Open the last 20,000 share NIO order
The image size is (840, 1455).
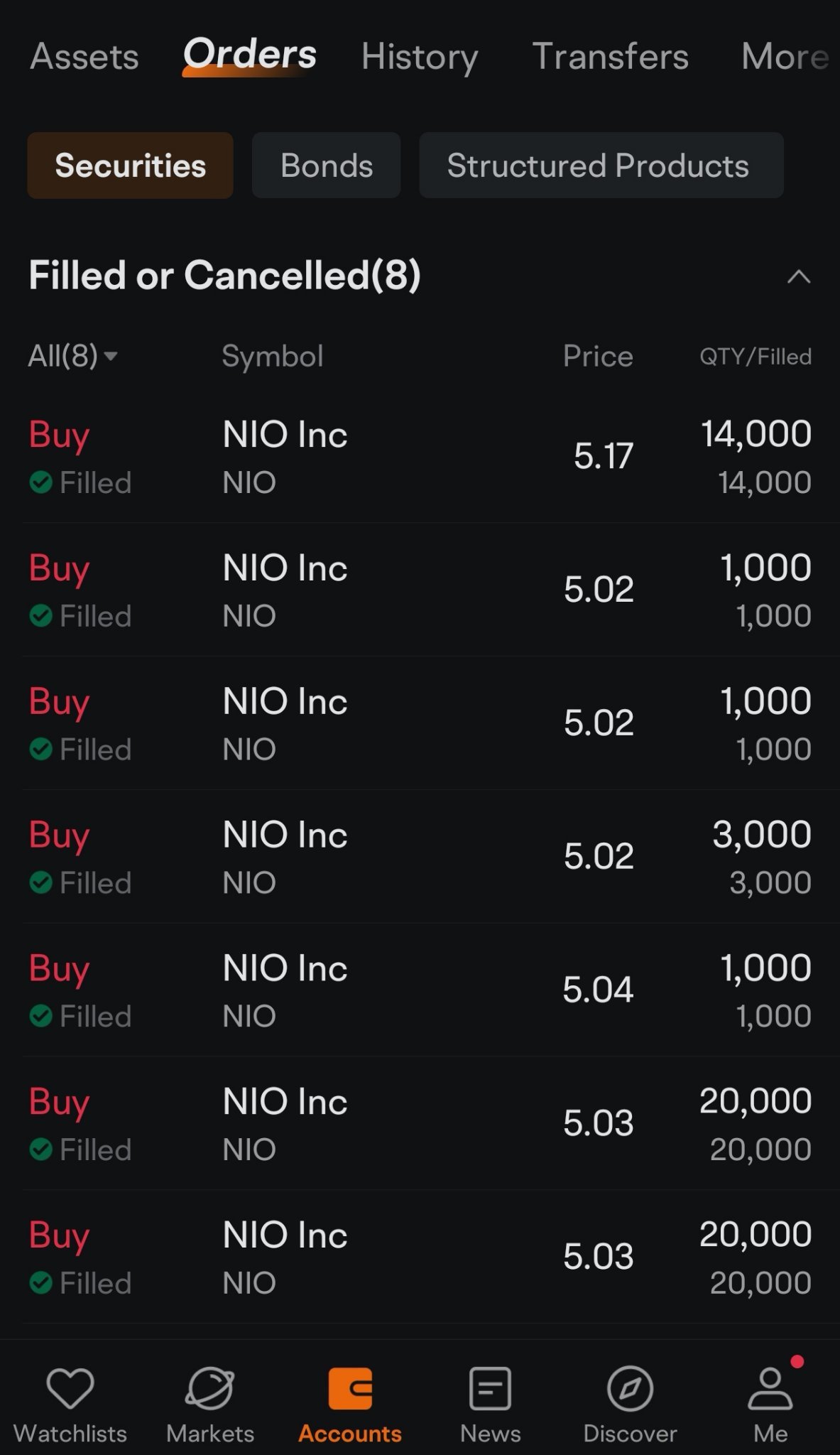[x=420, y=1257]
